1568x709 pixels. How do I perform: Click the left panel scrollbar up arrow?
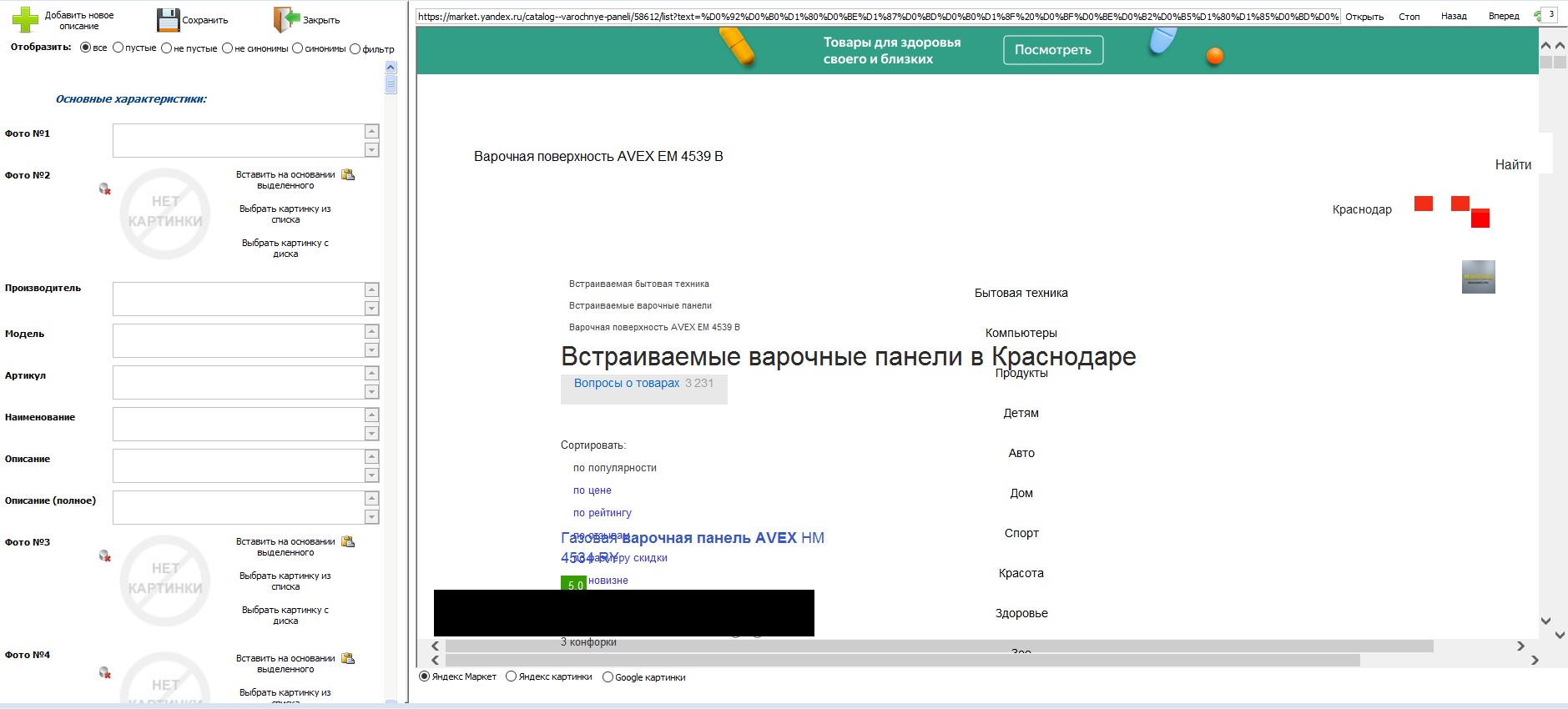tap(391, 67)
